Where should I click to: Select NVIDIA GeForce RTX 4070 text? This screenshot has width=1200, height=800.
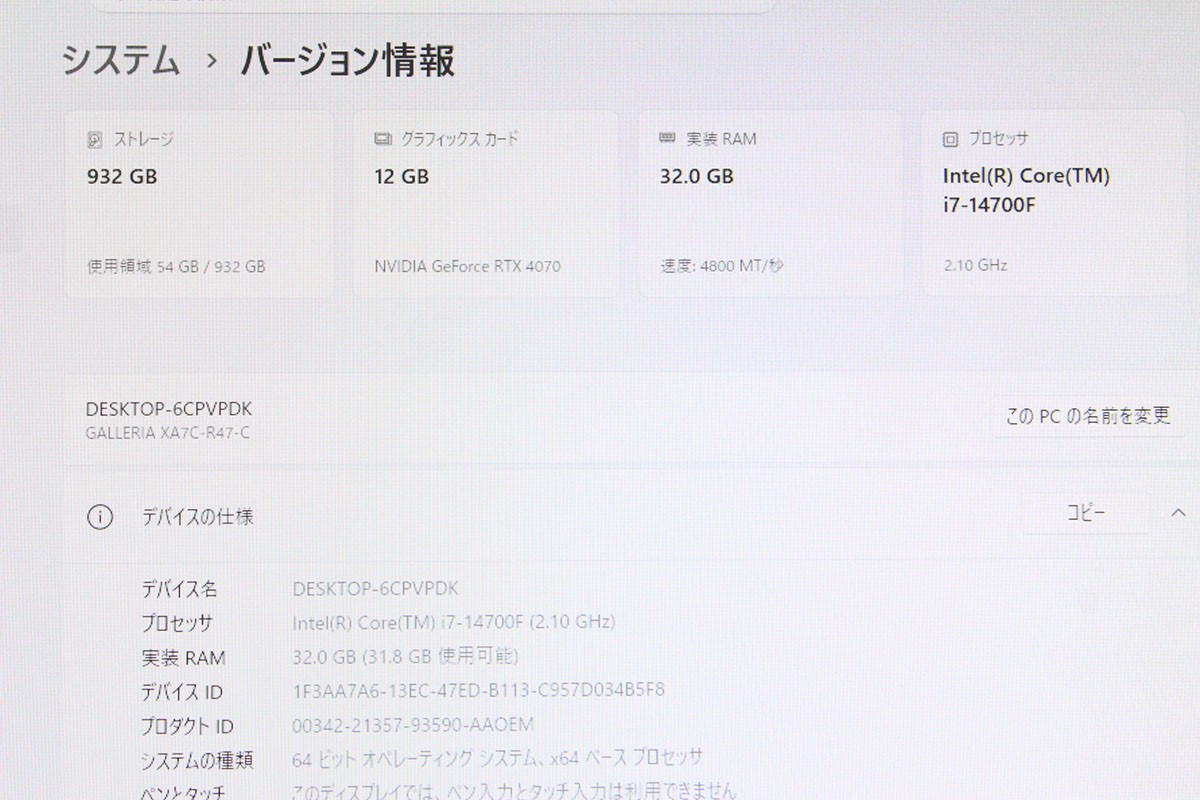(467, 266)
